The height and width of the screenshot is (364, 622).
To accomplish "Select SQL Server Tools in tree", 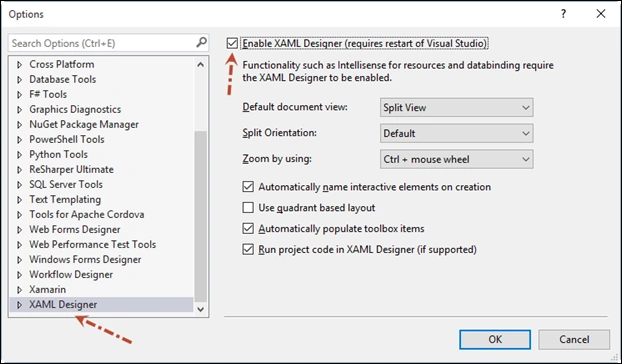I will (66, 184).
